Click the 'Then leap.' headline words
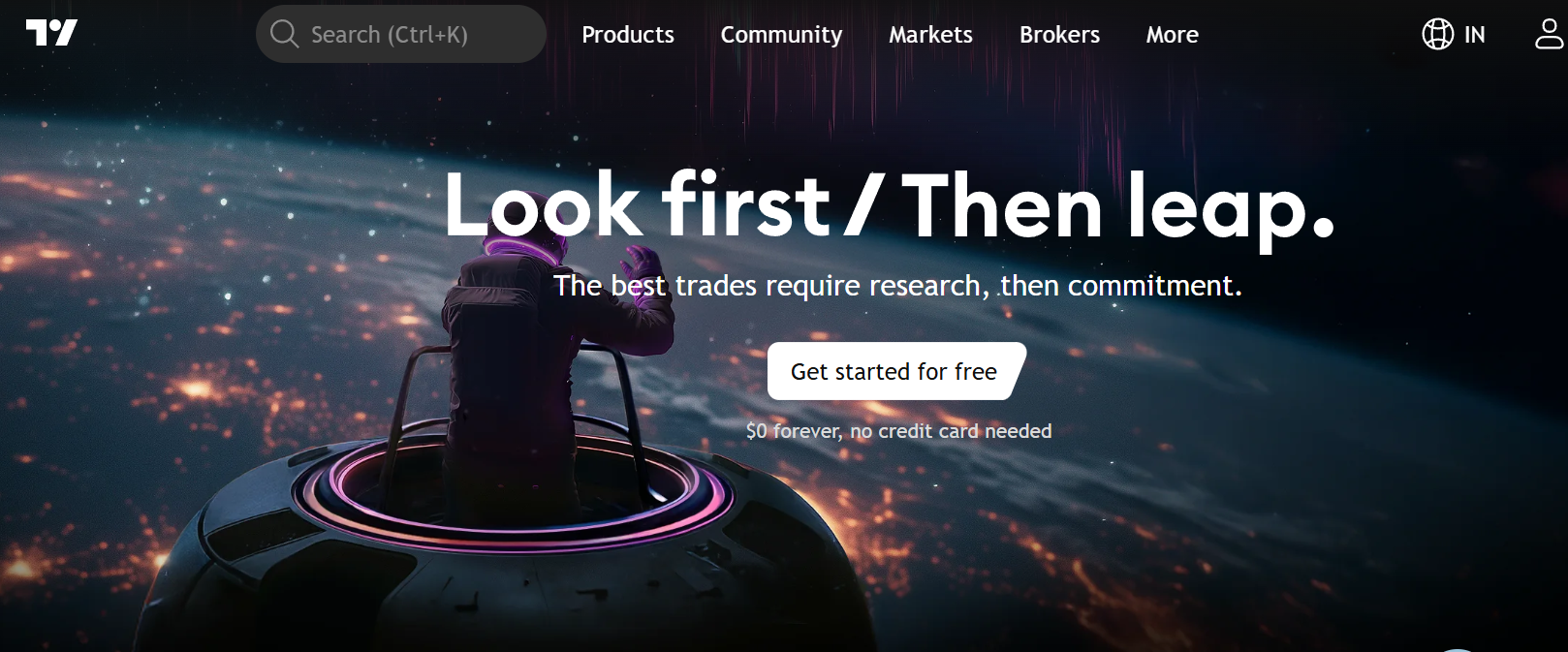The width and height of the screenshot is (1568, 652). coord(1118,206)
